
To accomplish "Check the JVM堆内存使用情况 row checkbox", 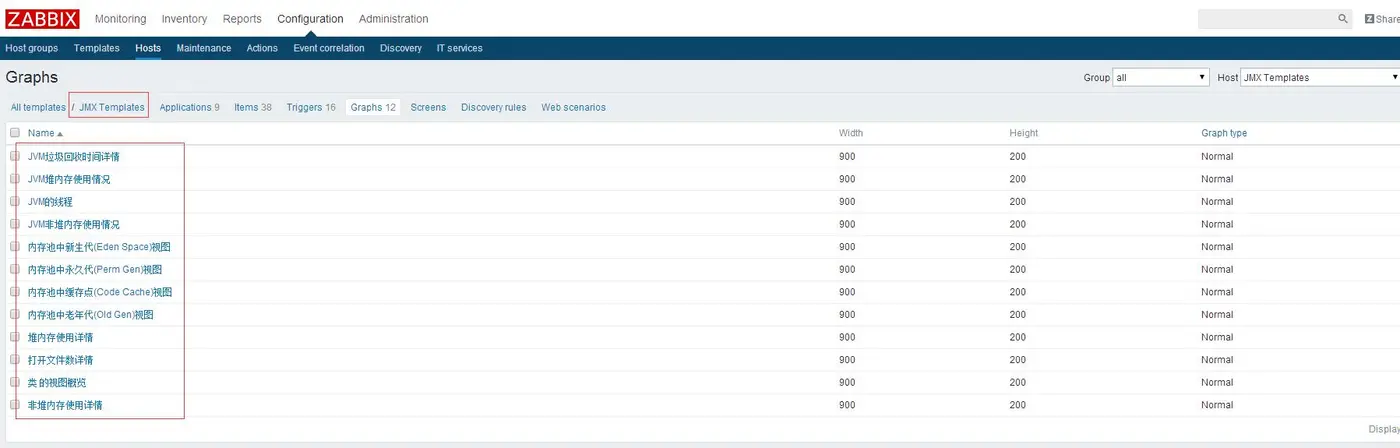I will click(x=15, y=179).
